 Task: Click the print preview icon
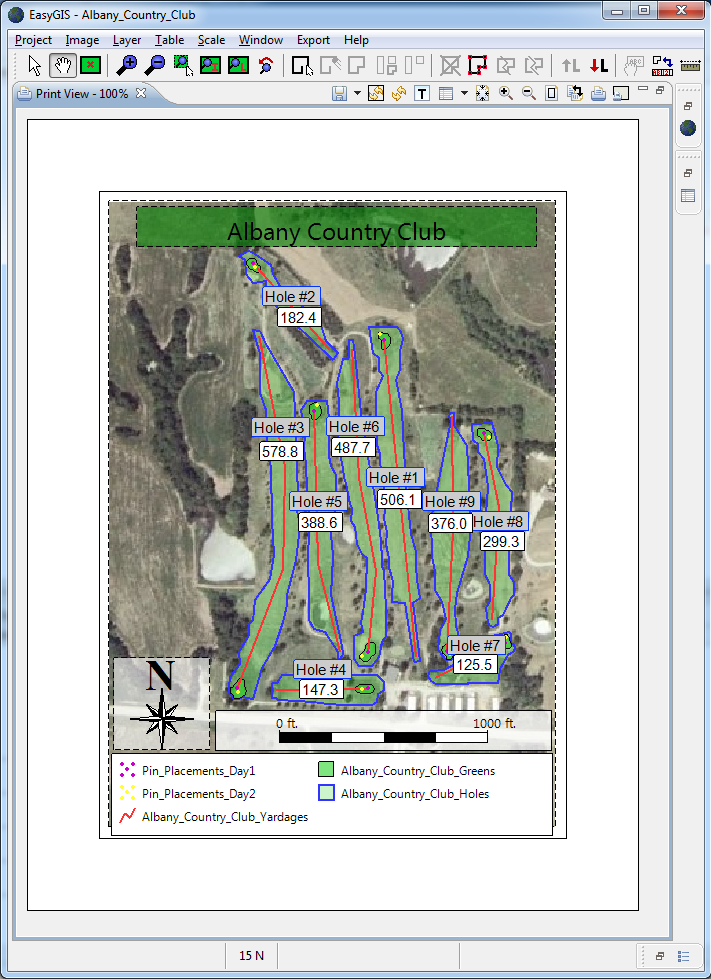click(621, 94)
